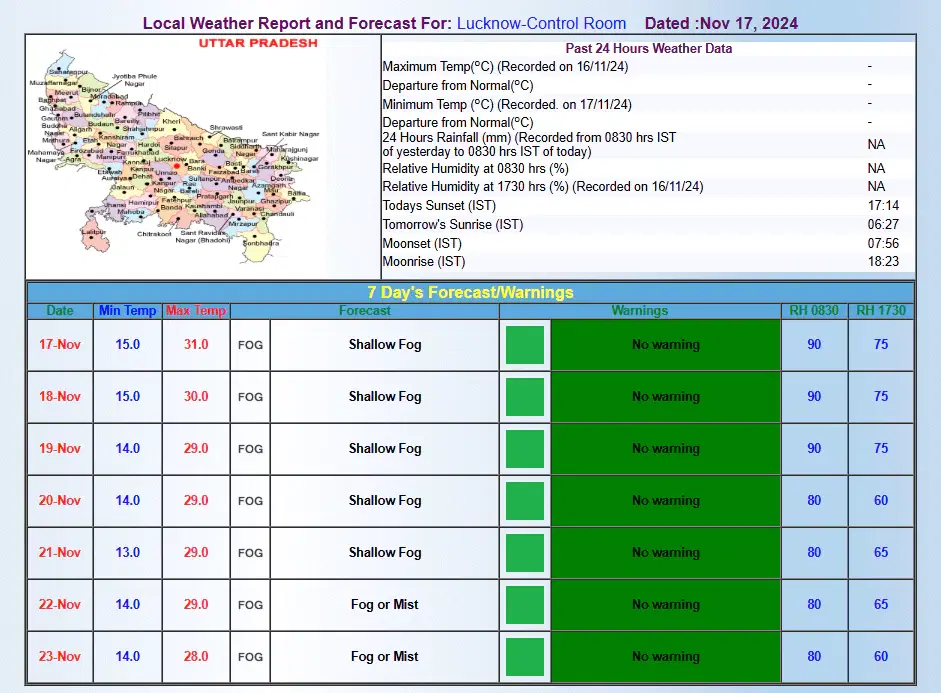Viewport: 941px width, 693px height.
Task: Click the FOG weather icon for 18-Nov
Action: (x=250, y=397)
